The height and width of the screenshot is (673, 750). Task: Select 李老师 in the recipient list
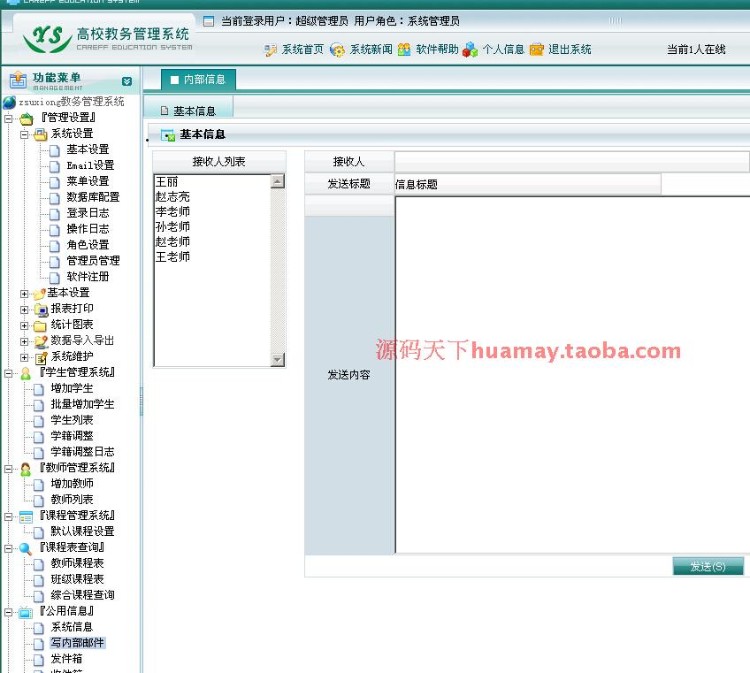tap(173, 211)
